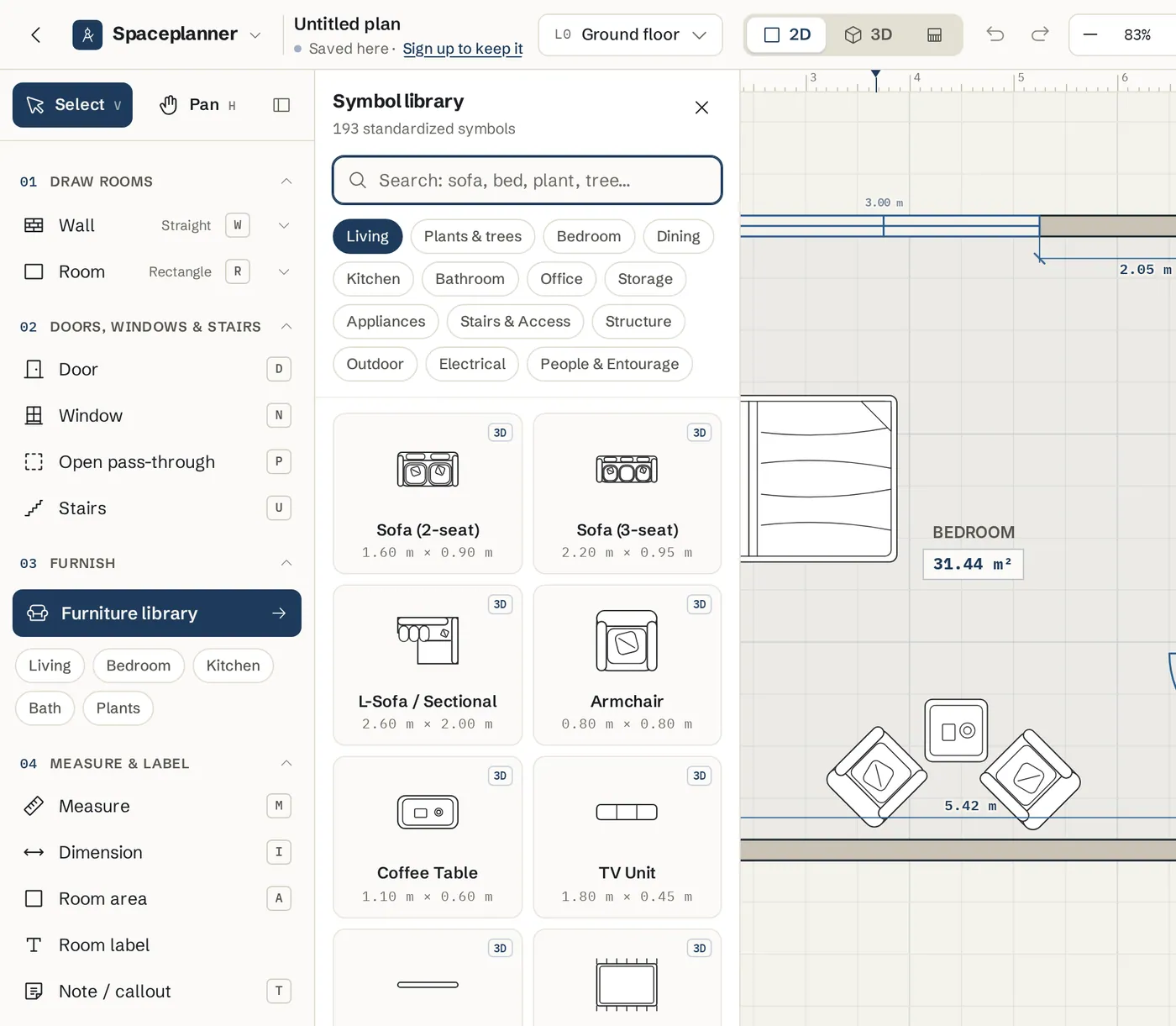
Task: Filter symbols by Dining category
Action: click(678, 236)
